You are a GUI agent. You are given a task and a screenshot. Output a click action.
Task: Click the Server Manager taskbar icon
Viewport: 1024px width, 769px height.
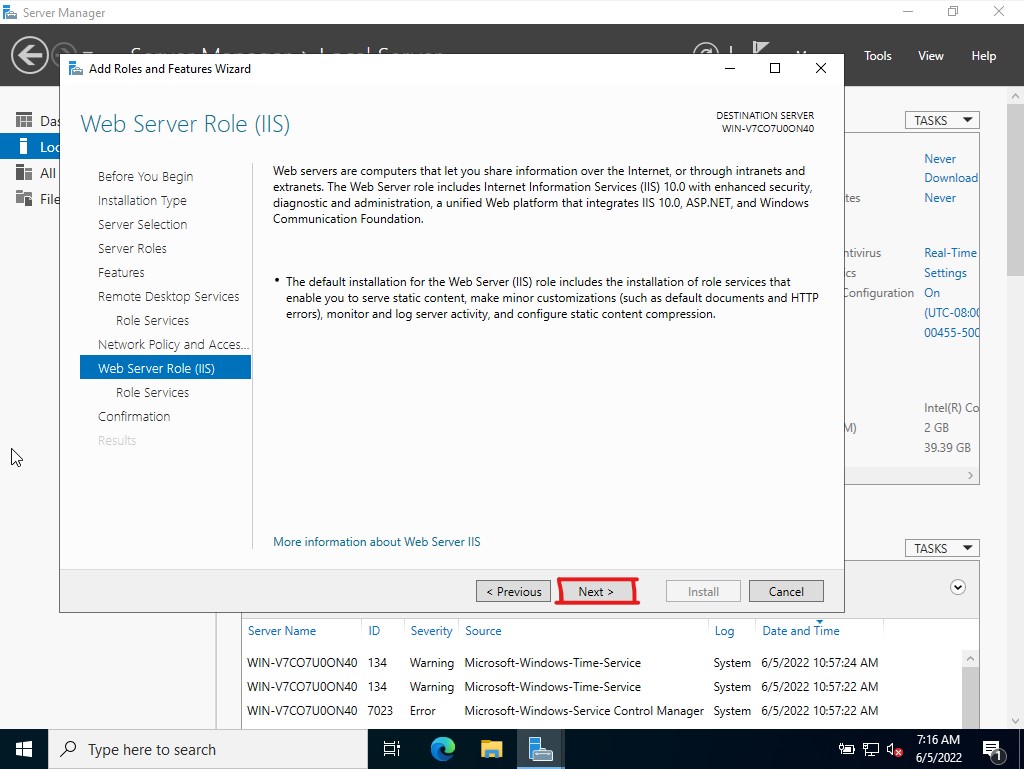[x=541, y=749]
